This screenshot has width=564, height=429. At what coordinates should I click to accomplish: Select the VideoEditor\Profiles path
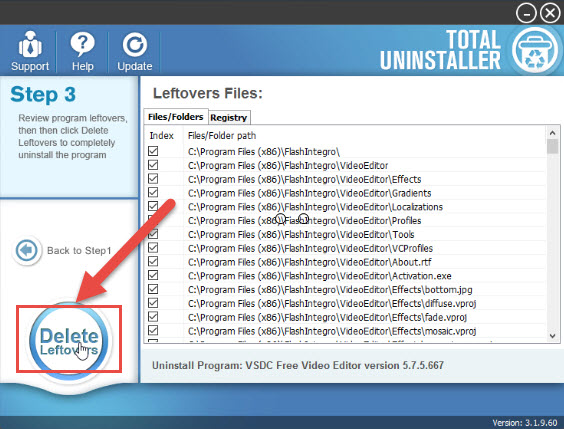(x=304, y=220)
